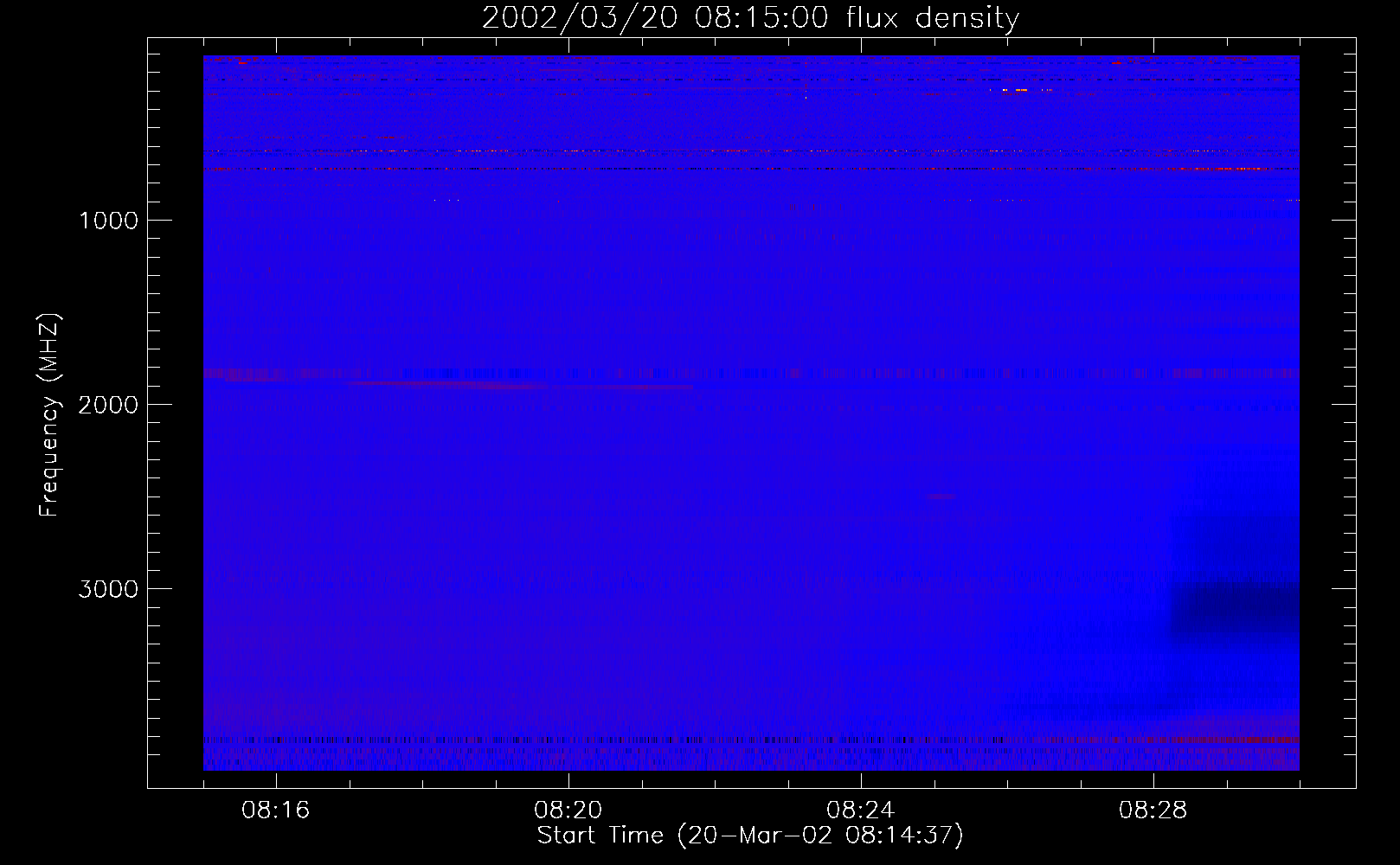
Task: Click the 08:20 time tick label
Action: pyautogui.click(x=568, y=811)
